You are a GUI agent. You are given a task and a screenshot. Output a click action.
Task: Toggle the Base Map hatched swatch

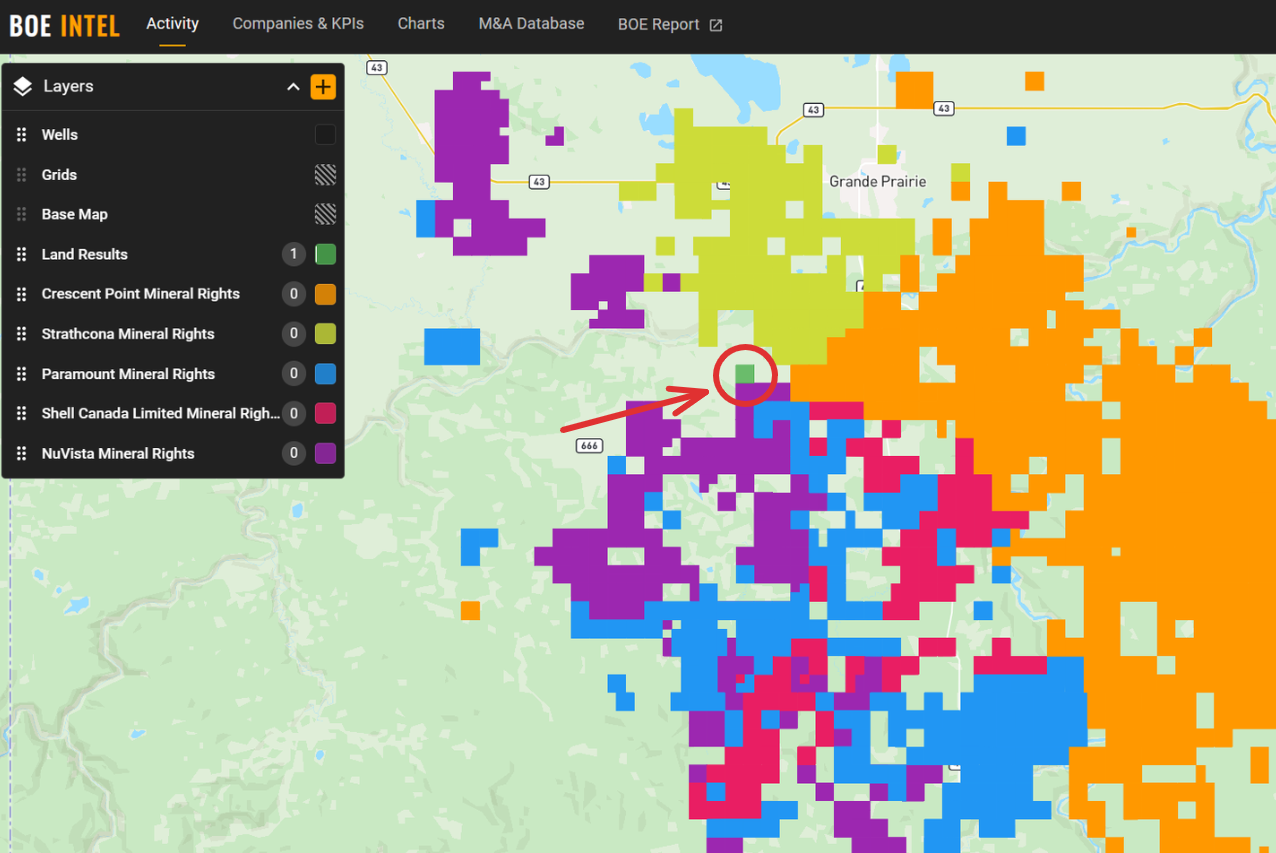[325, 214]
